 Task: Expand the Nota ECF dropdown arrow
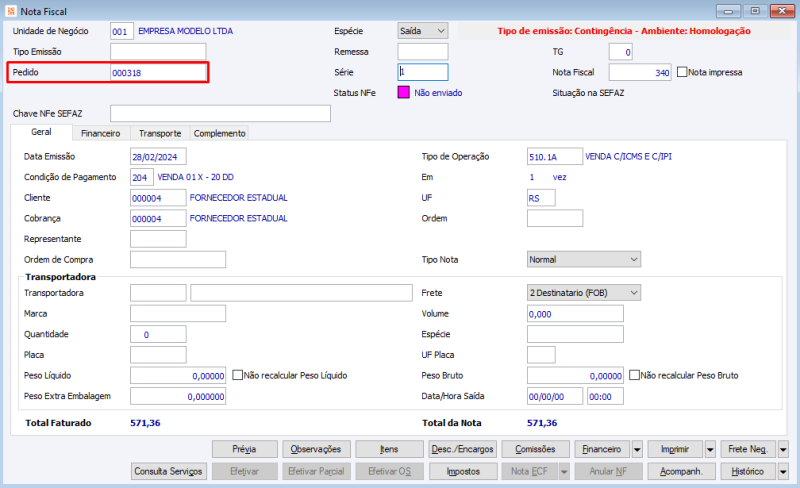coord(564,471)
